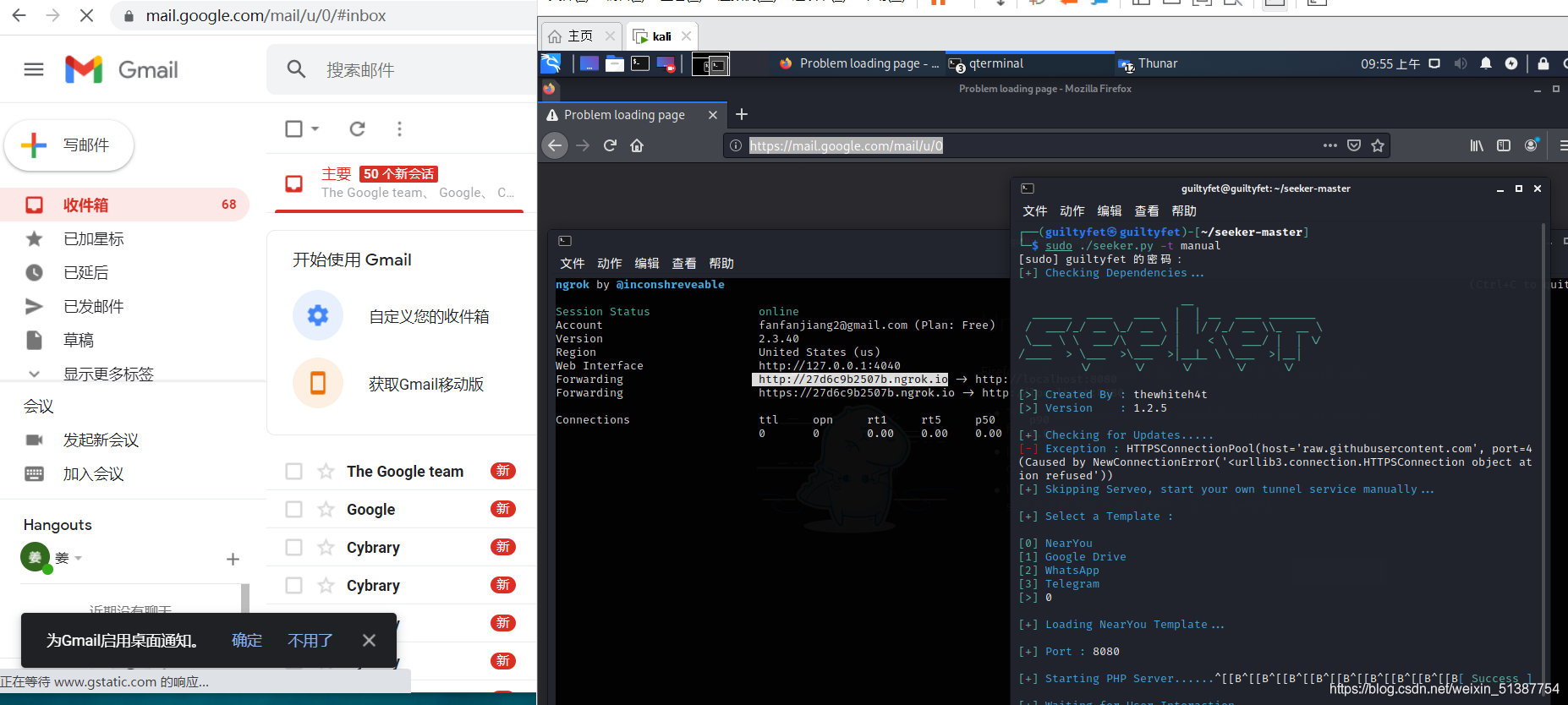Click the Kali volume speaker icon
1568x705 pixels.
click(1461, 63)
